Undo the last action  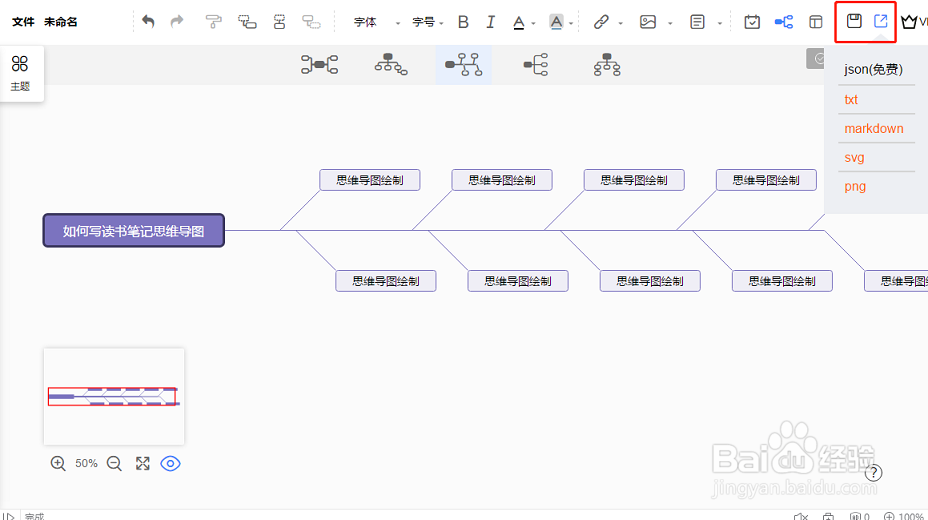148,22
